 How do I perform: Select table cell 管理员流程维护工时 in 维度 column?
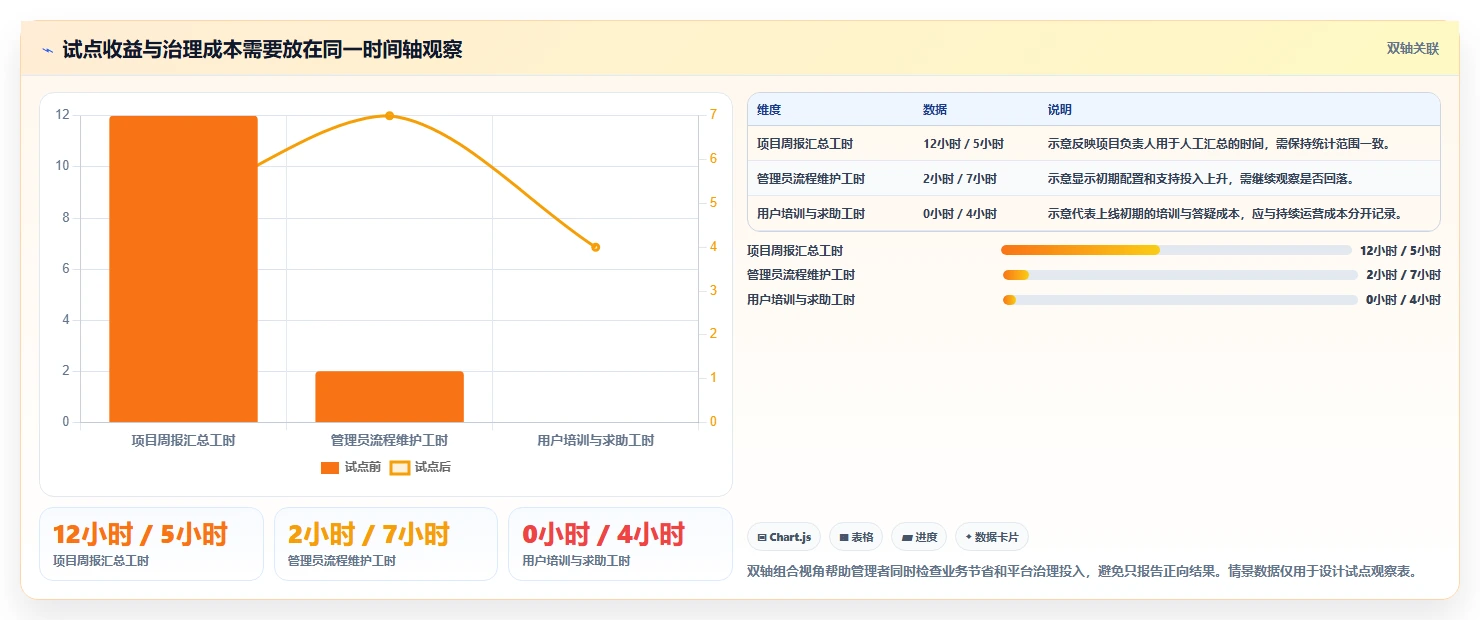pos(811,179)
